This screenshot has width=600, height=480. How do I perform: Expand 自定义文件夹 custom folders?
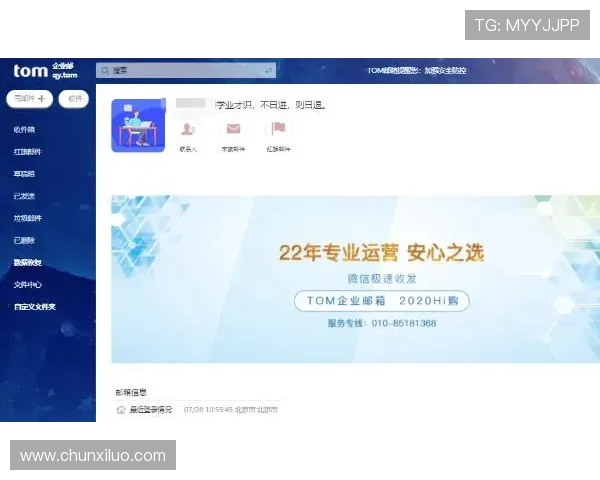[x=35, y=307]
